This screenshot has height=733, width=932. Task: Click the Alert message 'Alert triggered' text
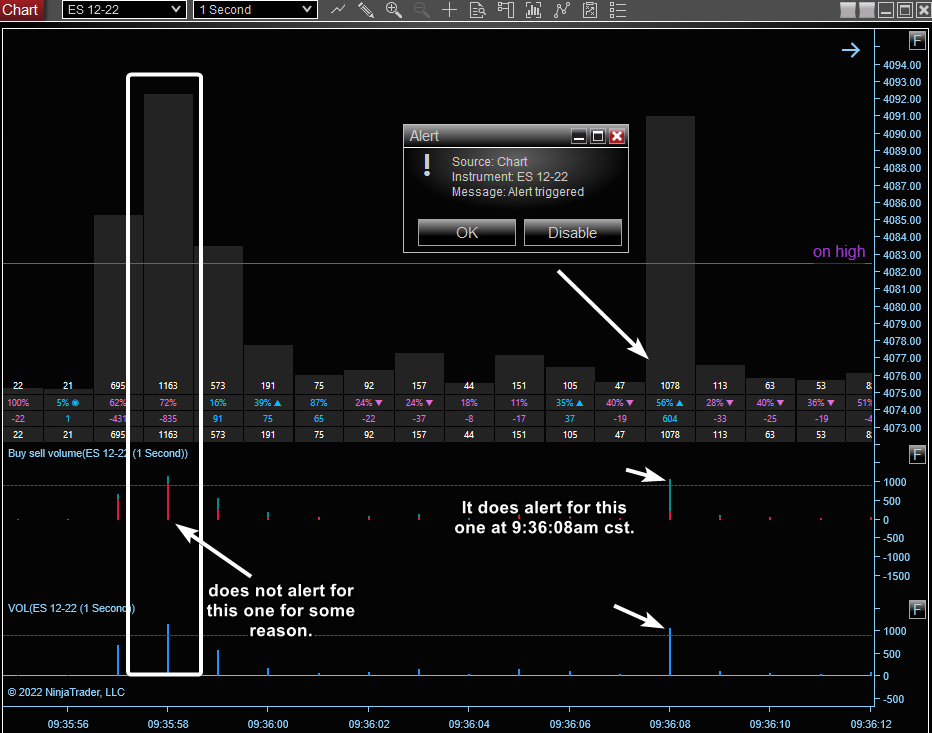coord(546,192)
